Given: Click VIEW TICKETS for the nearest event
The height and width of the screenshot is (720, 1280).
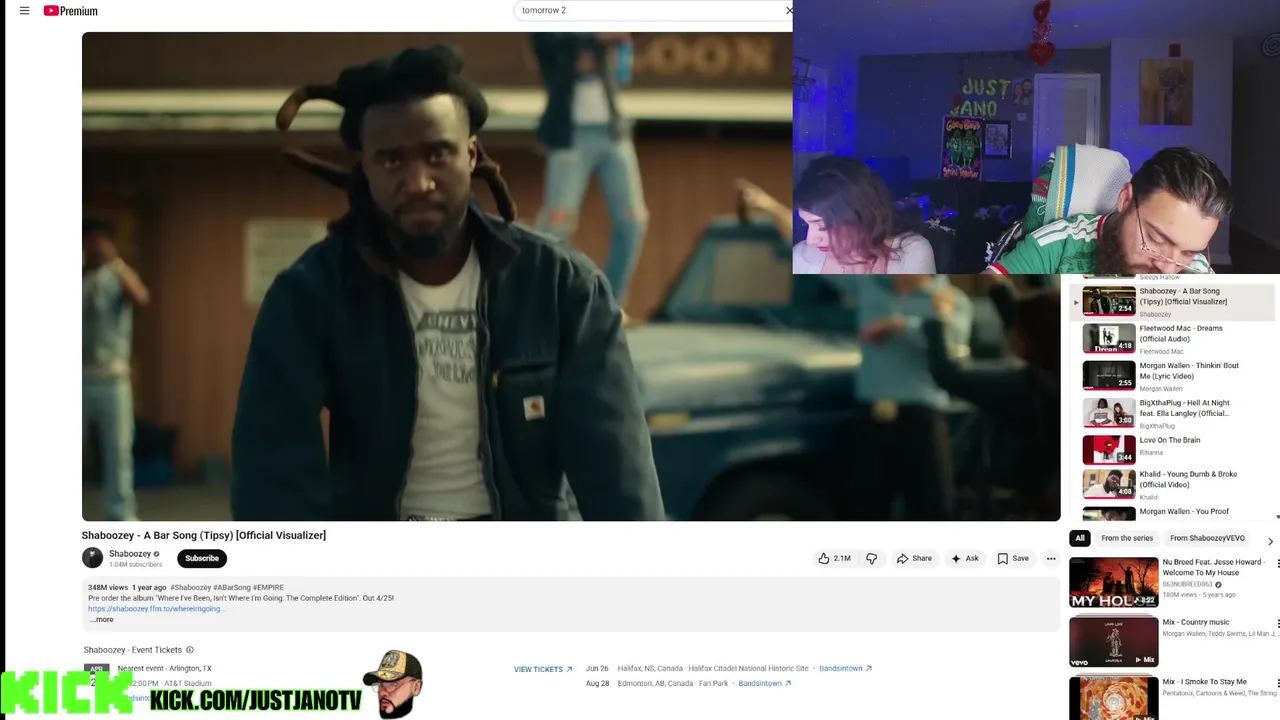Looking at the screenshot, I should point(543,669).
